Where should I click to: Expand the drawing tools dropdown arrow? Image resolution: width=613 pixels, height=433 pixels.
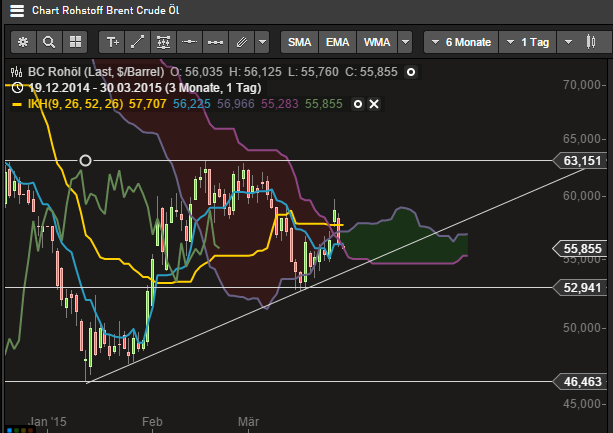(262, 43)
